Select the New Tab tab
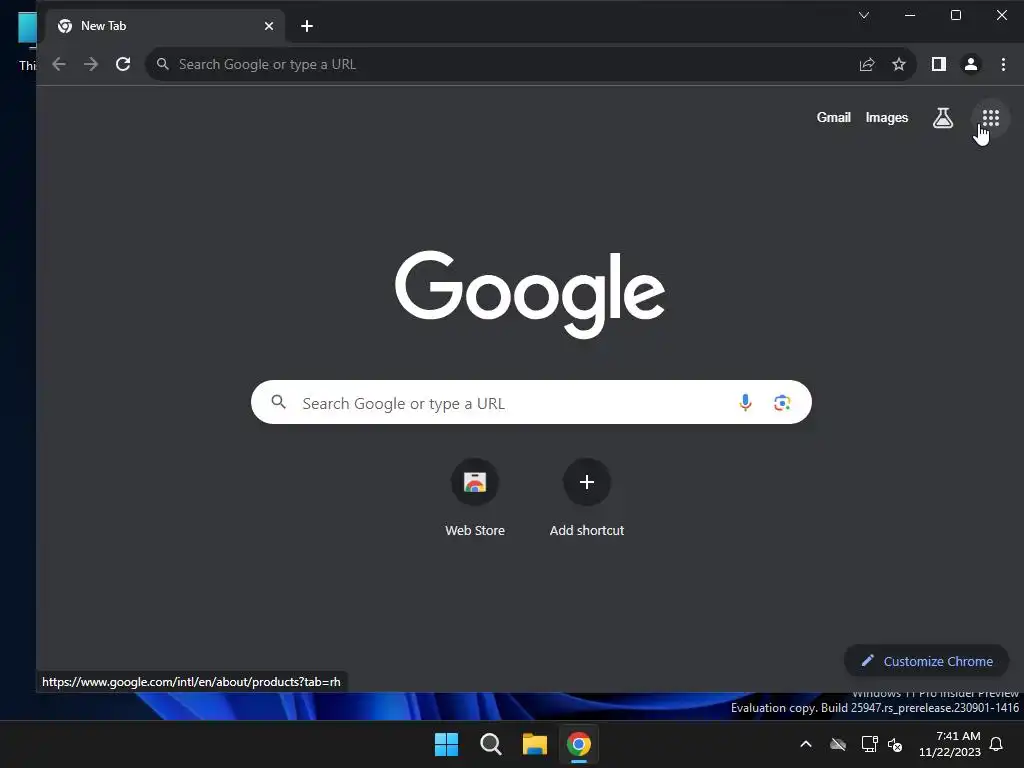 pos(165,26)
